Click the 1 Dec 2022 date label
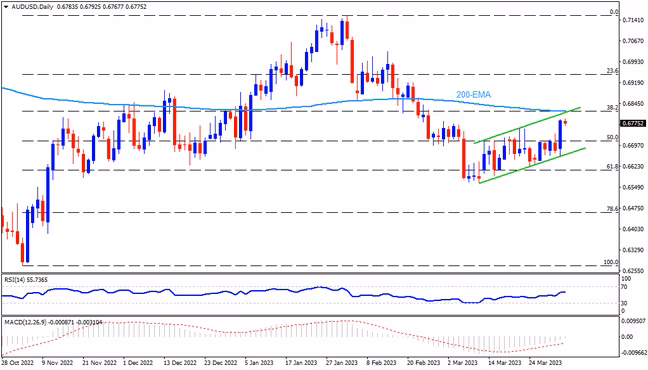Screen dimensions: 648x370 [139, 363]
